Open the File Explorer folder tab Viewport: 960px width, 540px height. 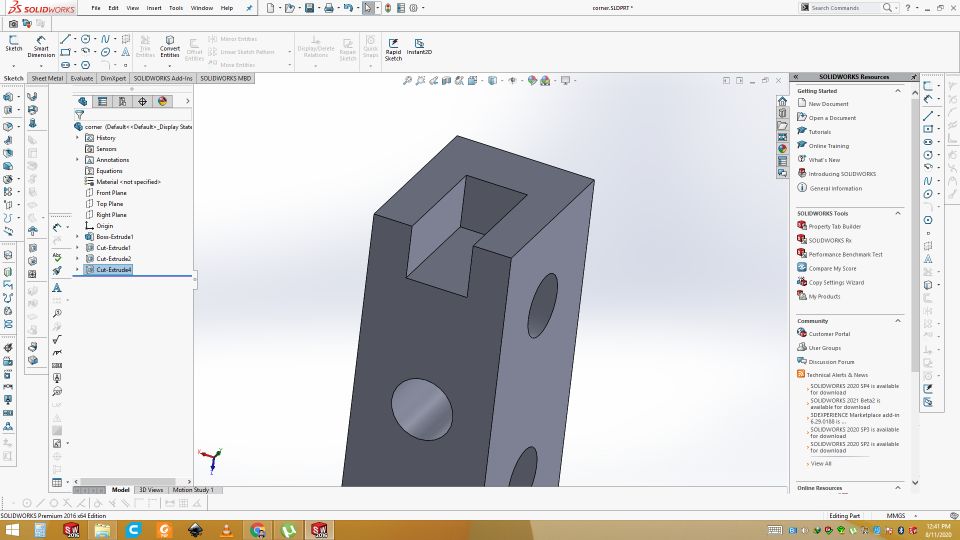click(x=782, y=126)
